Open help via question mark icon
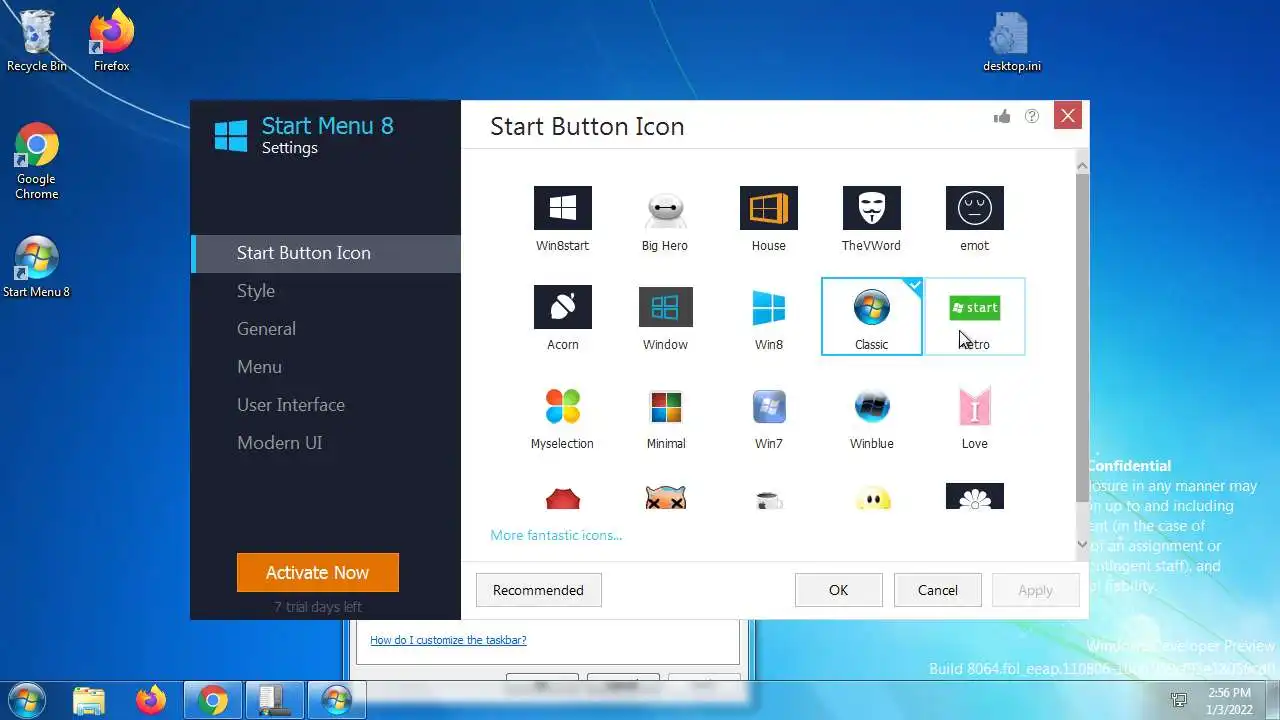Viewport: 1280px width, 720px height. coord(1032,116)
